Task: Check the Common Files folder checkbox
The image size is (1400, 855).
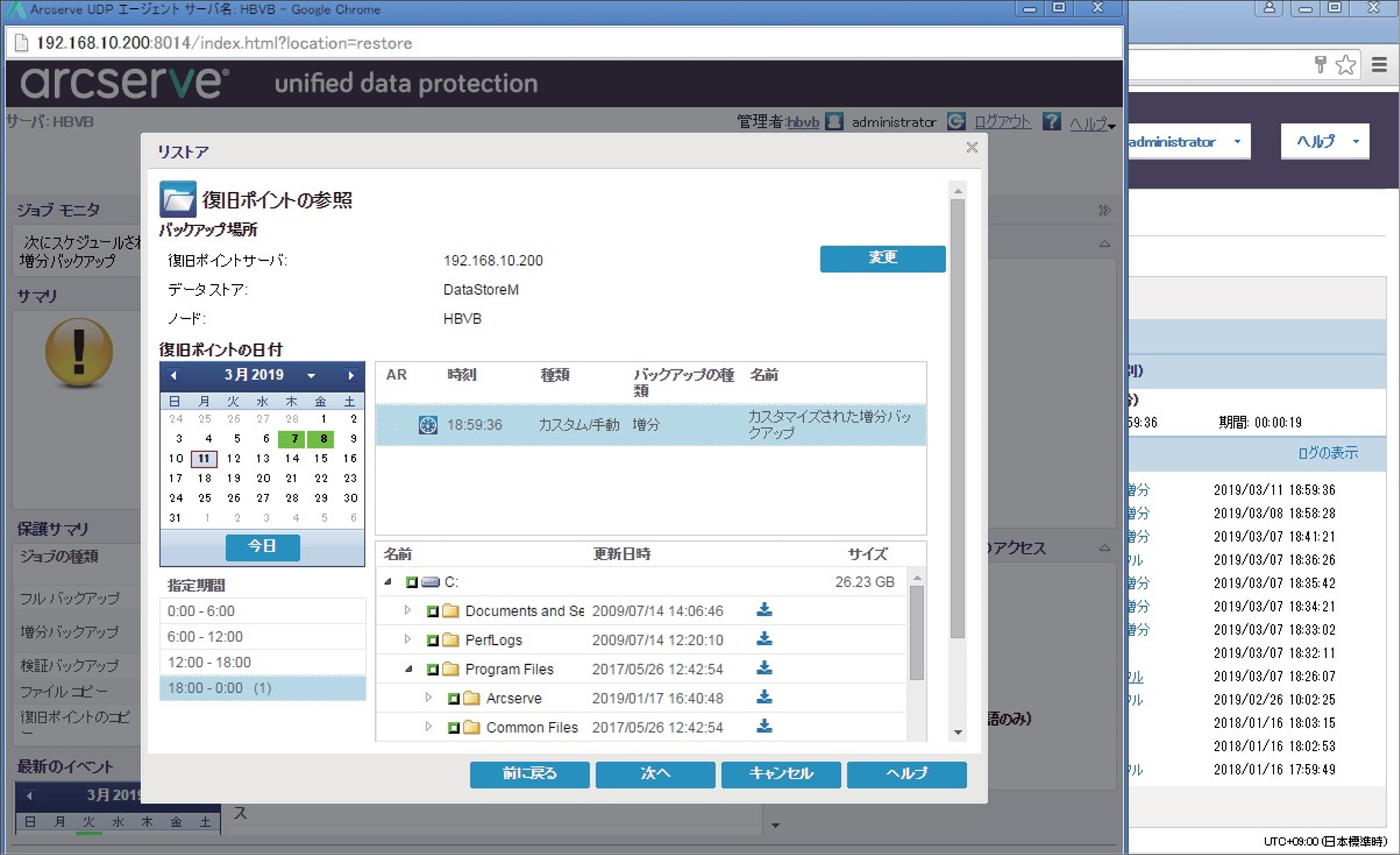Action: 453,727
